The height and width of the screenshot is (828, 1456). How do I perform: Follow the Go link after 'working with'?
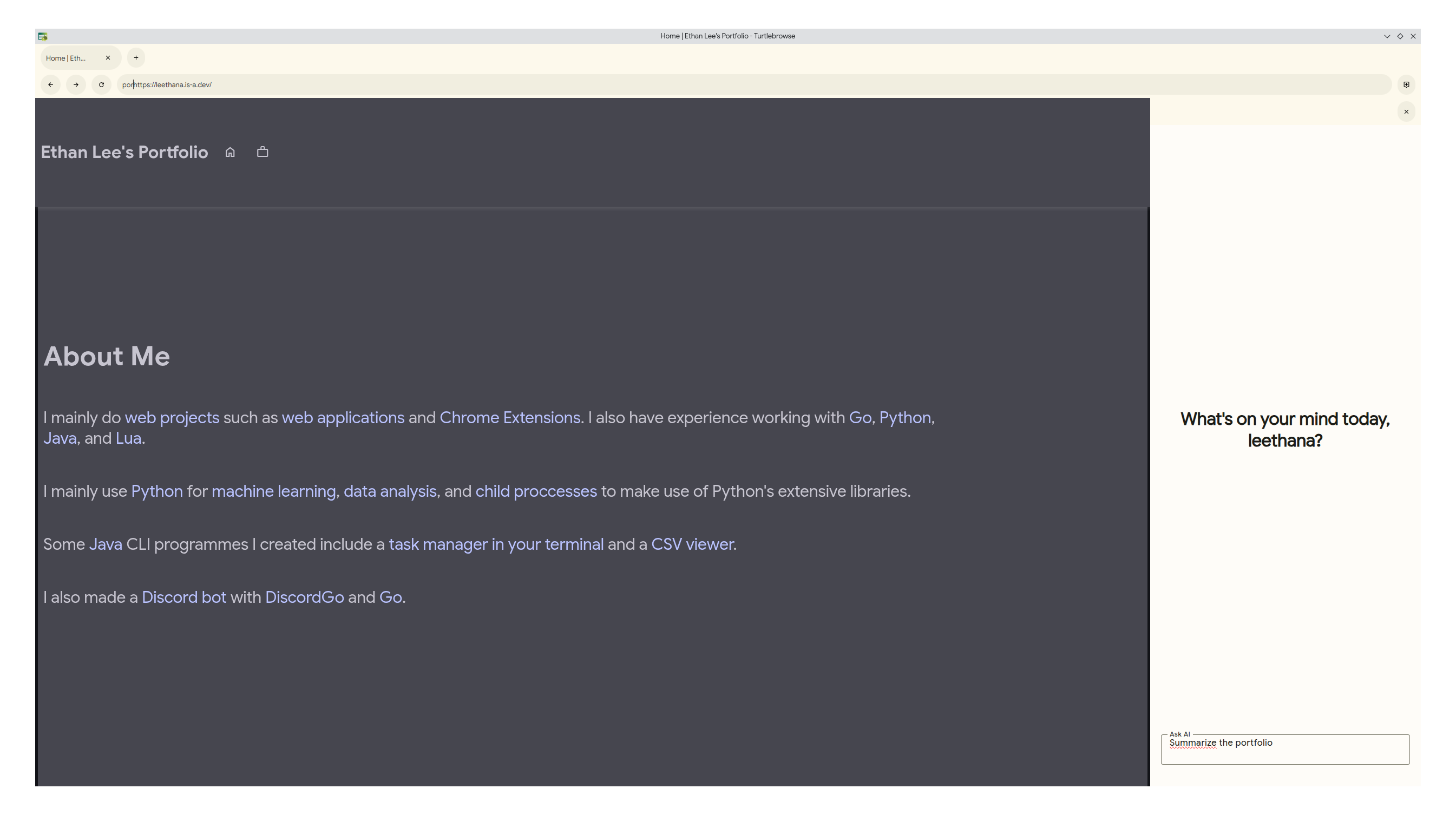[x=860, y=417]
